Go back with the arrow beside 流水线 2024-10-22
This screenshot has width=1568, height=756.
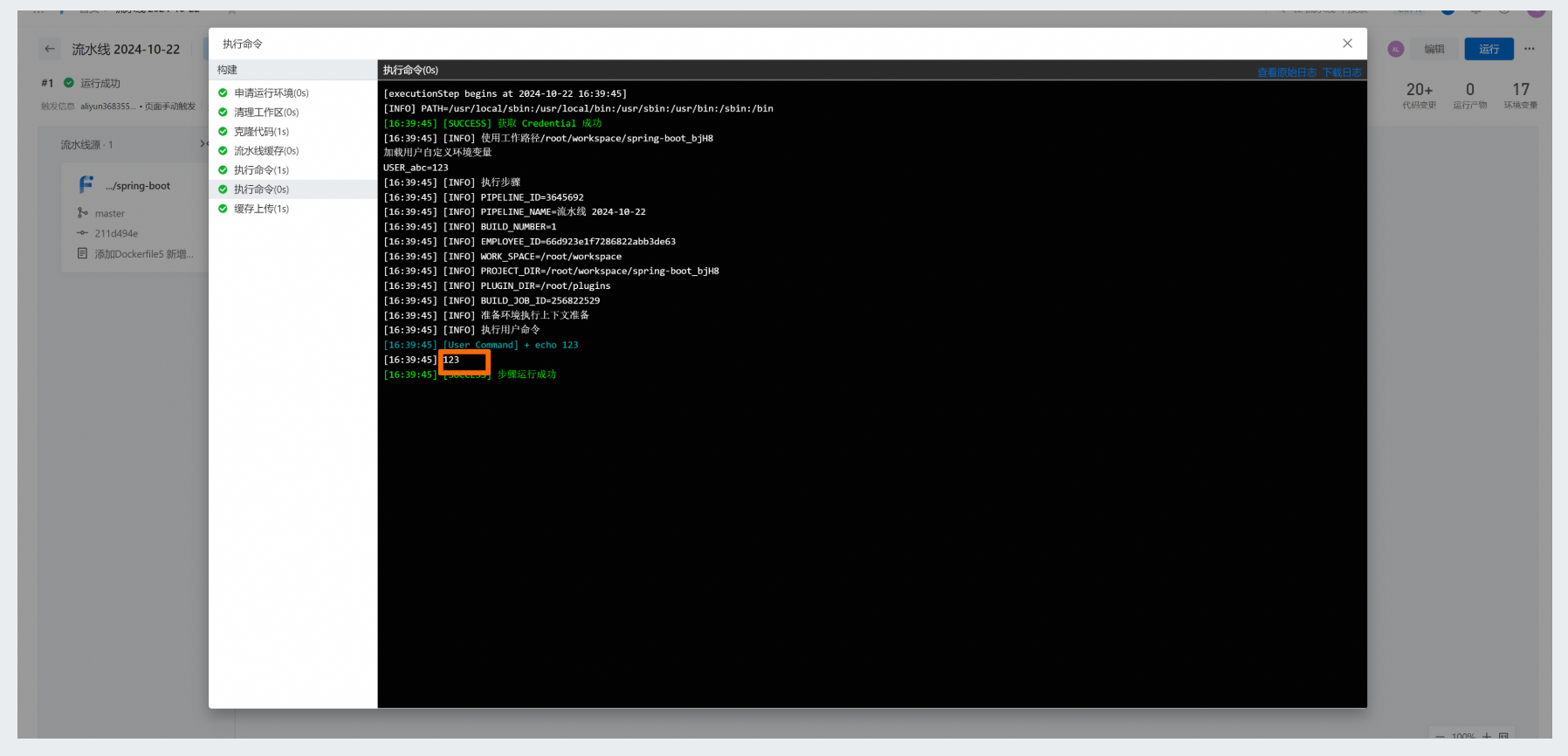click(x=50, y=49)
